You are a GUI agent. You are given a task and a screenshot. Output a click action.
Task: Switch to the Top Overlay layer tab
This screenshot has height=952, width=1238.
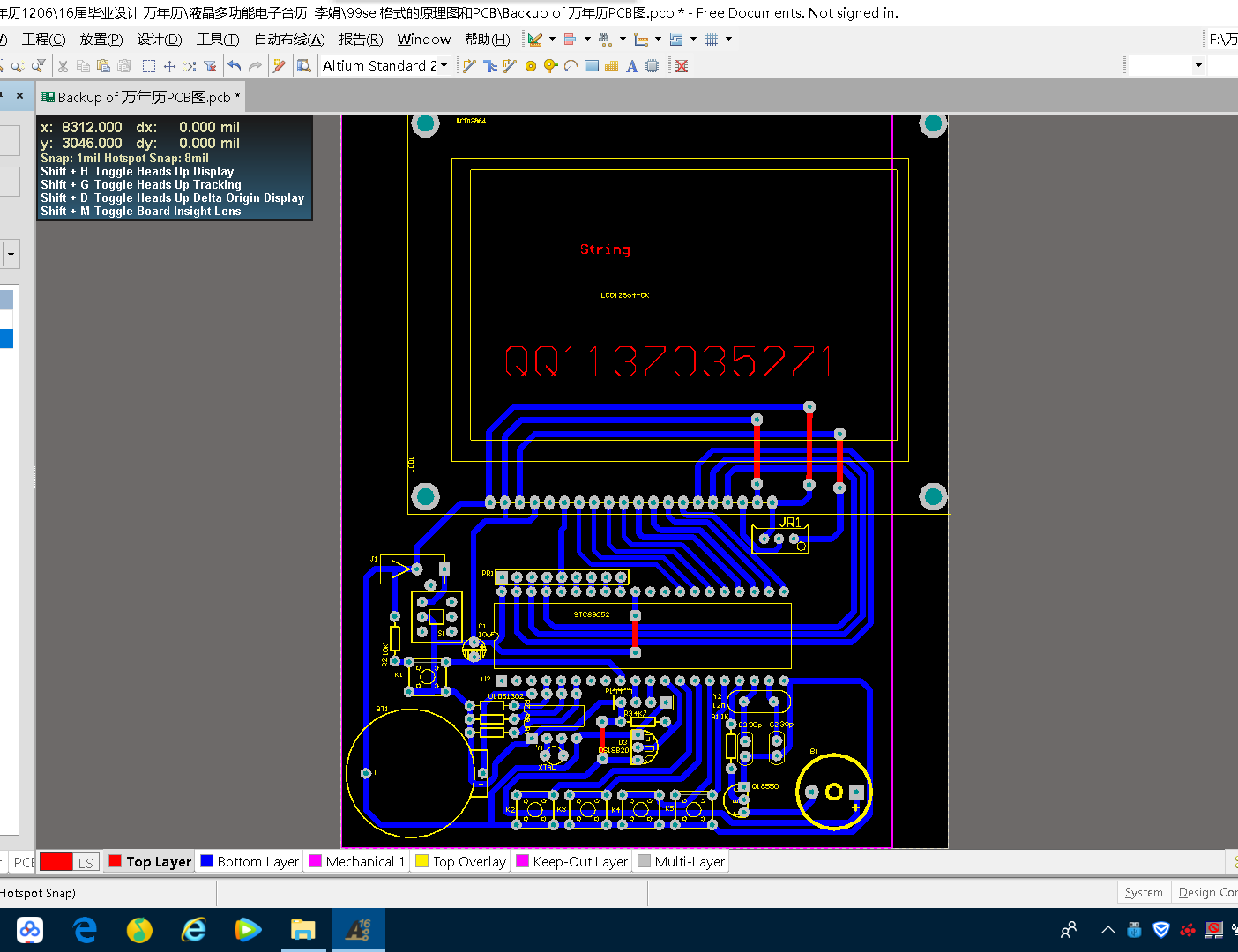[460, 862]
